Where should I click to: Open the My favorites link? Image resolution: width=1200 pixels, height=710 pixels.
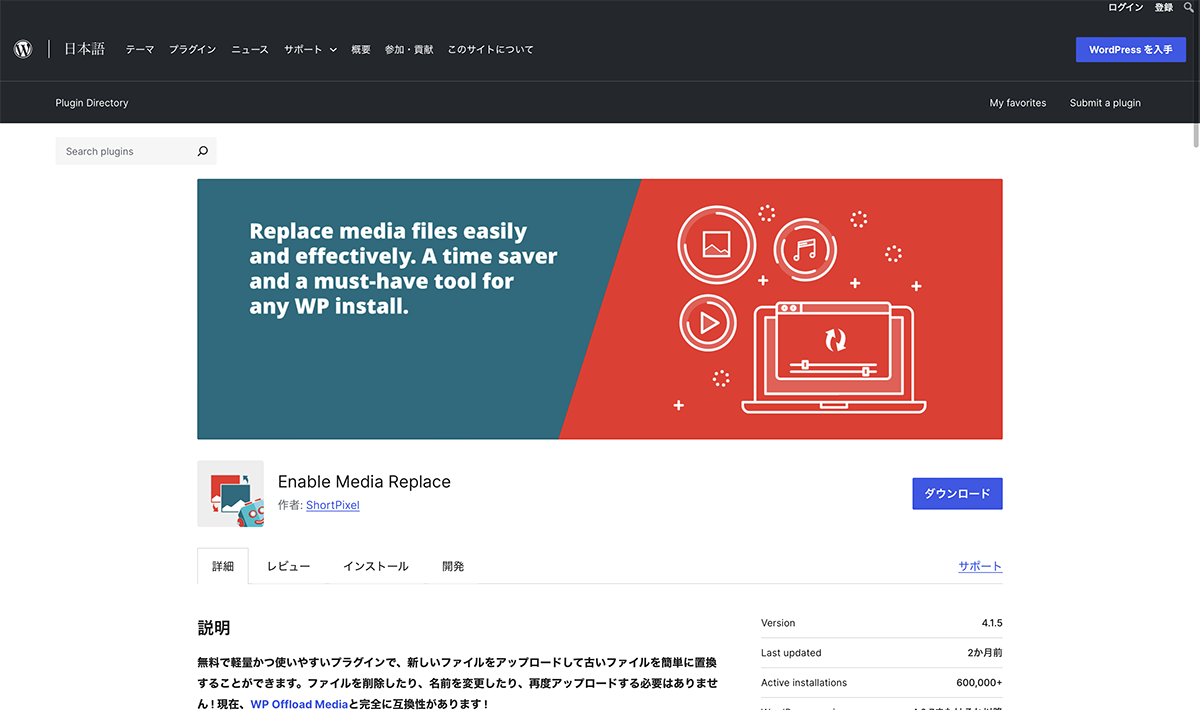1017,103
